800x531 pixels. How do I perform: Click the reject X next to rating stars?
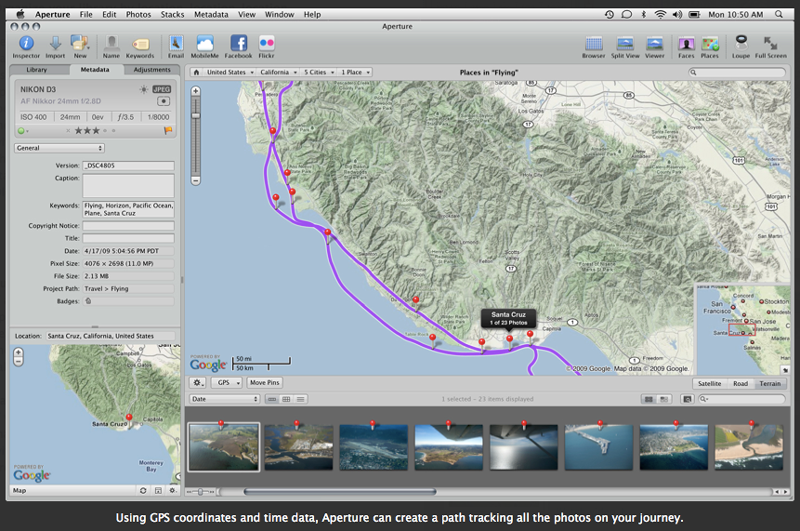pyautogui.click(x=68, y=131)
